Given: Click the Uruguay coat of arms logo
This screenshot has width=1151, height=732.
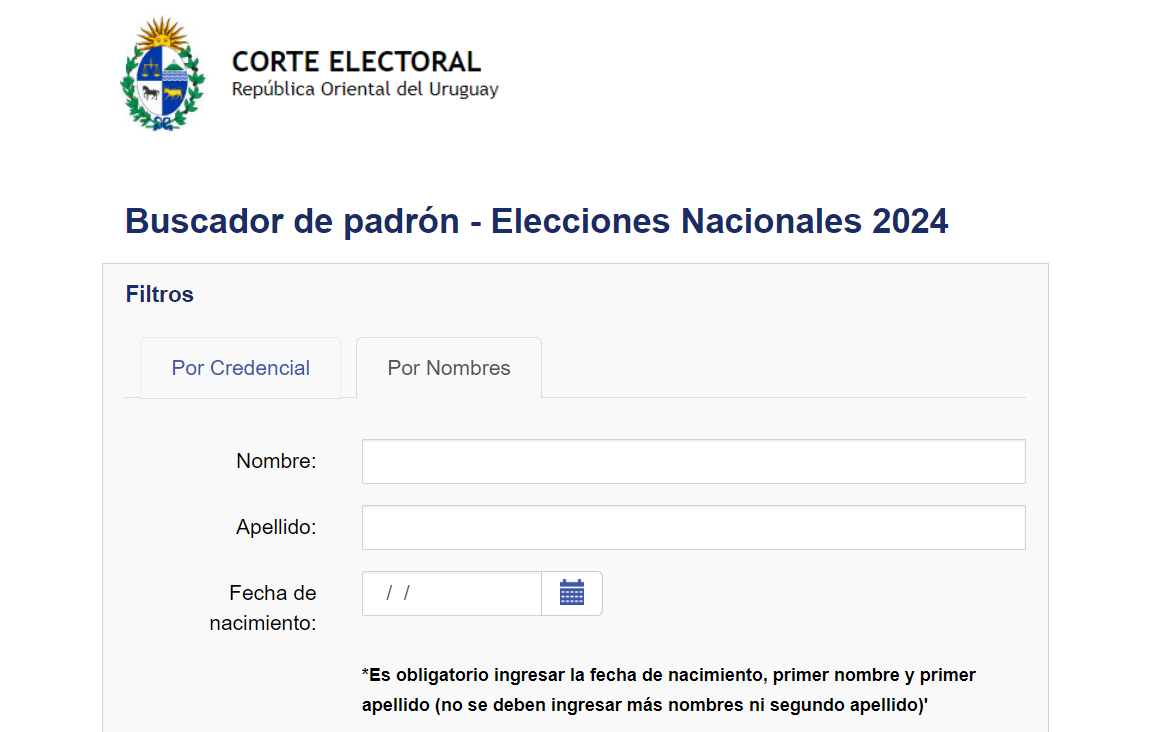Looking at the screenshot, I should [x=162, y=74].
